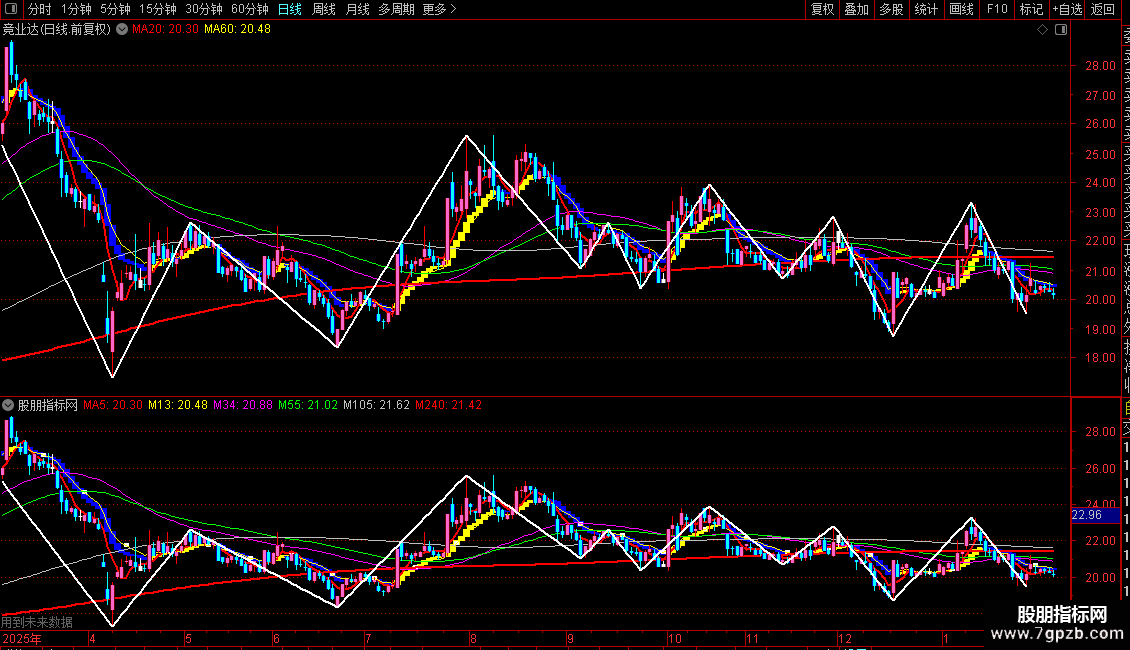Expand 股朋指标网 sub-chart dropdown arrow
Screen dimensions: 1130x650
(x=8, y=406)
